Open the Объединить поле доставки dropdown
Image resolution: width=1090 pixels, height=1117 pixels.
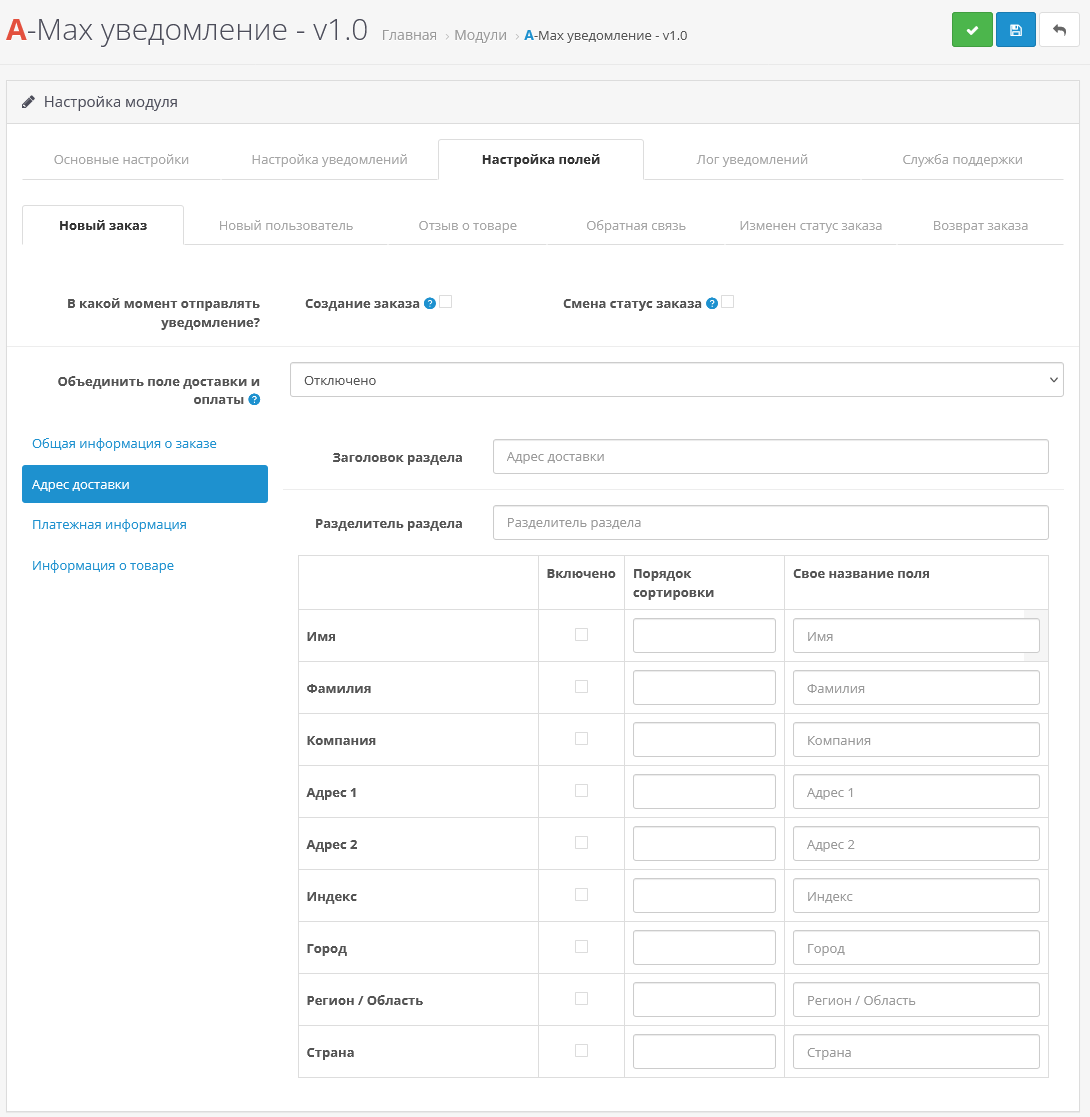click(676, 380)
